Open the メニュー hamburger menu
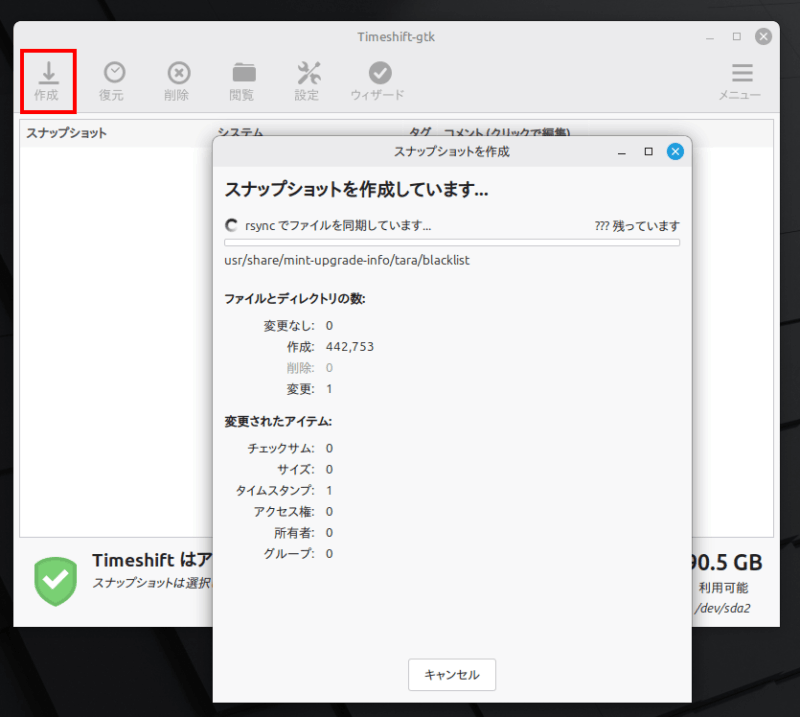Viewport: 800px width, 717px height. 741,74
